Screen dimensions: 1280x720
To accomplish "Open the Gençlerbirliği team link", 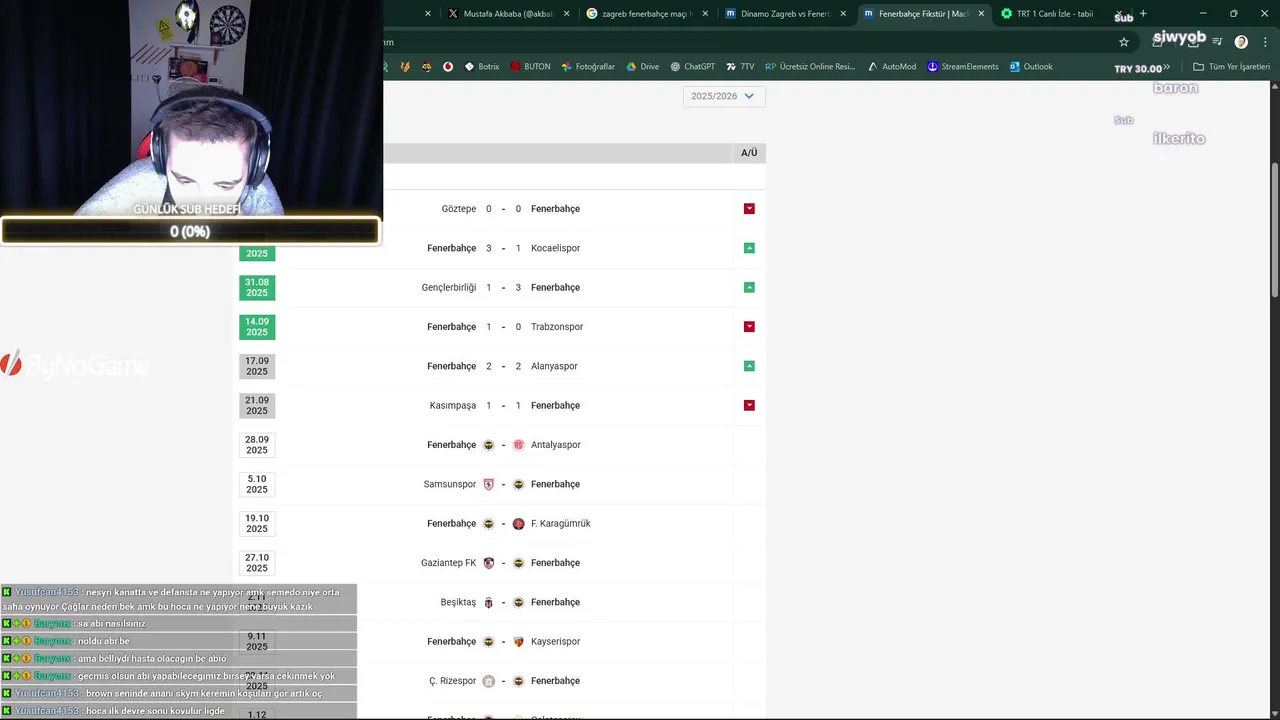I will coord(449,288).
